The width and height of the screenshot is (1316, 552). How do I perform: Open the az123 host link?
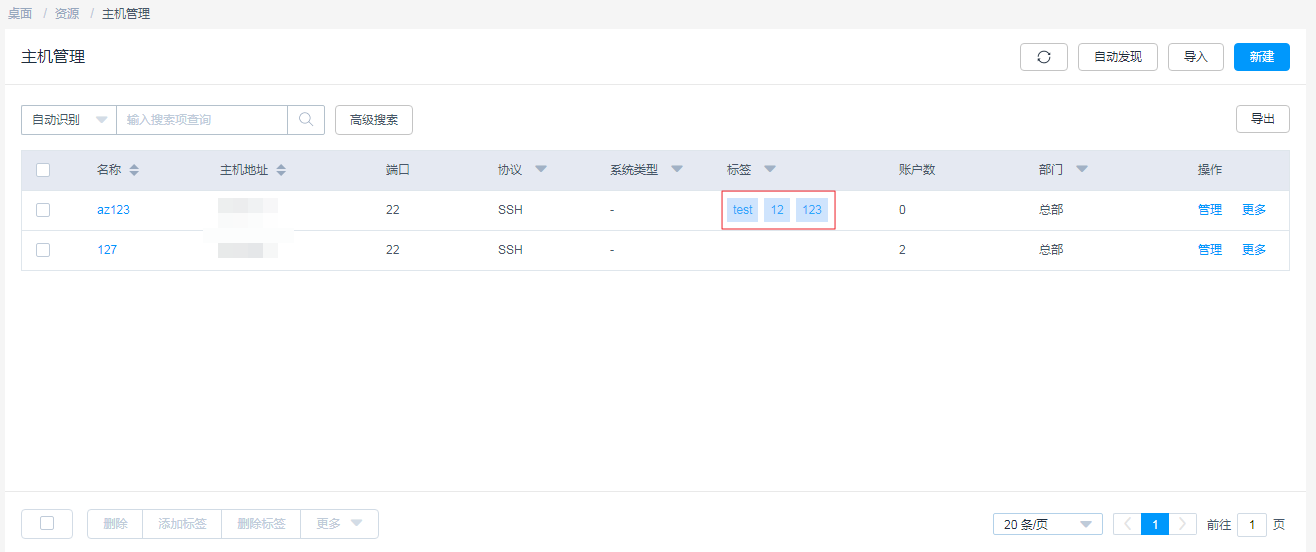(x=113, y=210)
